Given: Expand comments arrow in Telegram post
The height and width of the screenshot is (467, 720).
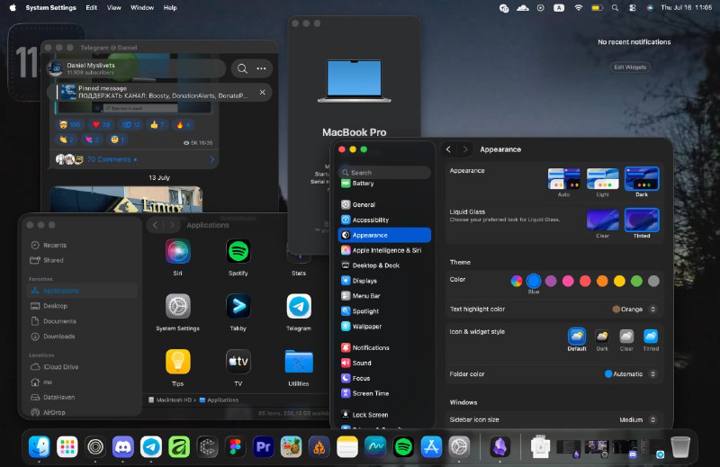Looking at the screenshot, I should coord(212,159).
